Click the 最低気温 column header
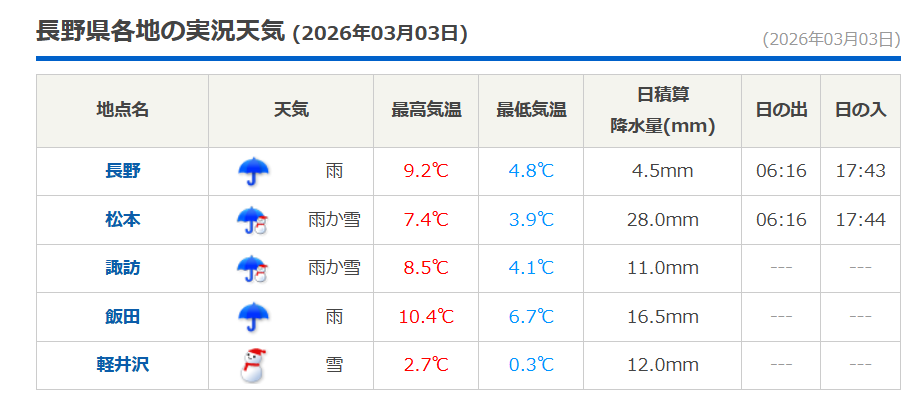 pyautogui.click(x=531, y=110)
